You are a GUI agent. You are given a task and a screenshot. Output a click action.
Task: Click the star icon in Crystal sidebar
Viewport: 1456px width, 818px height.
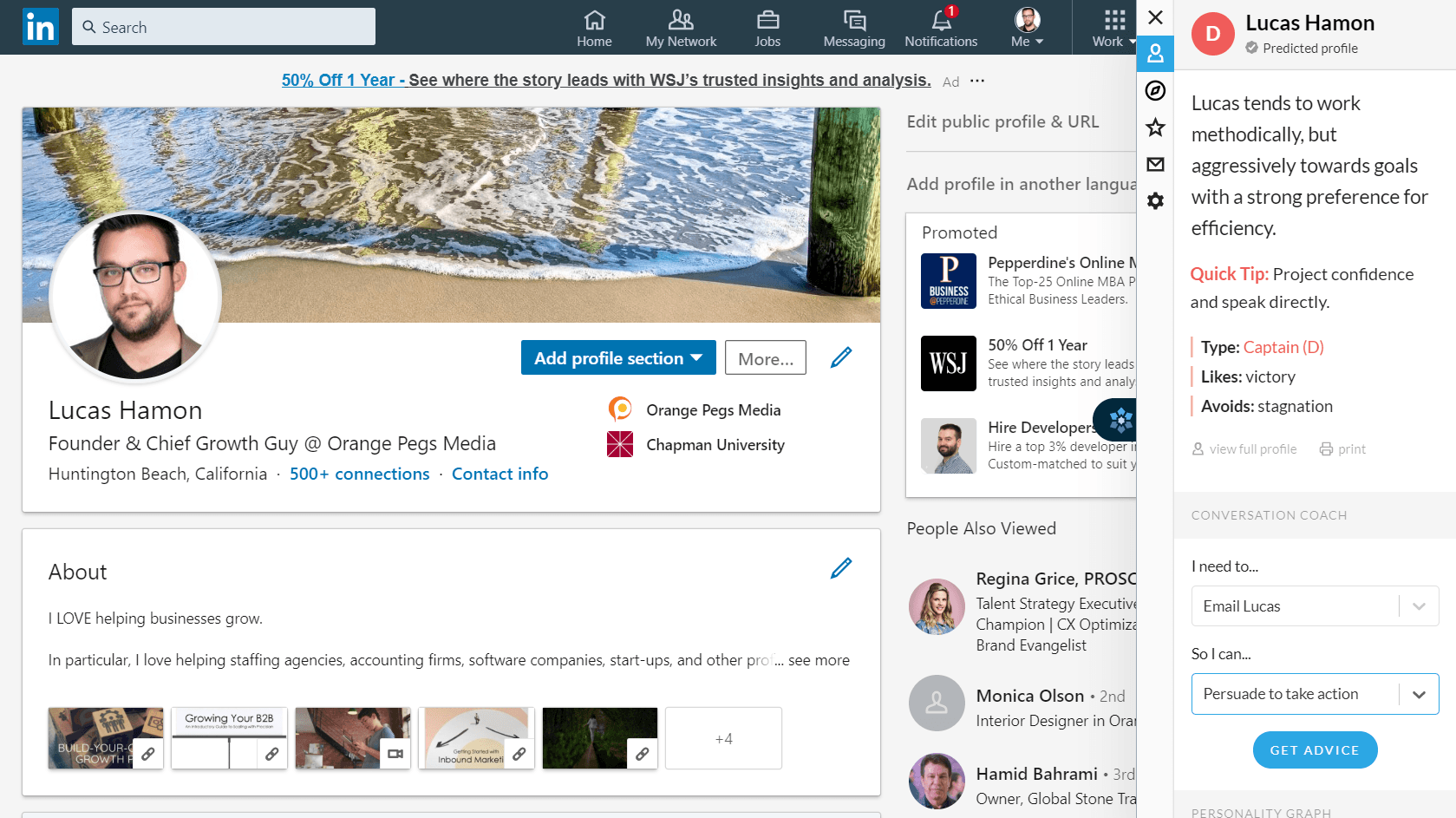1155,128
